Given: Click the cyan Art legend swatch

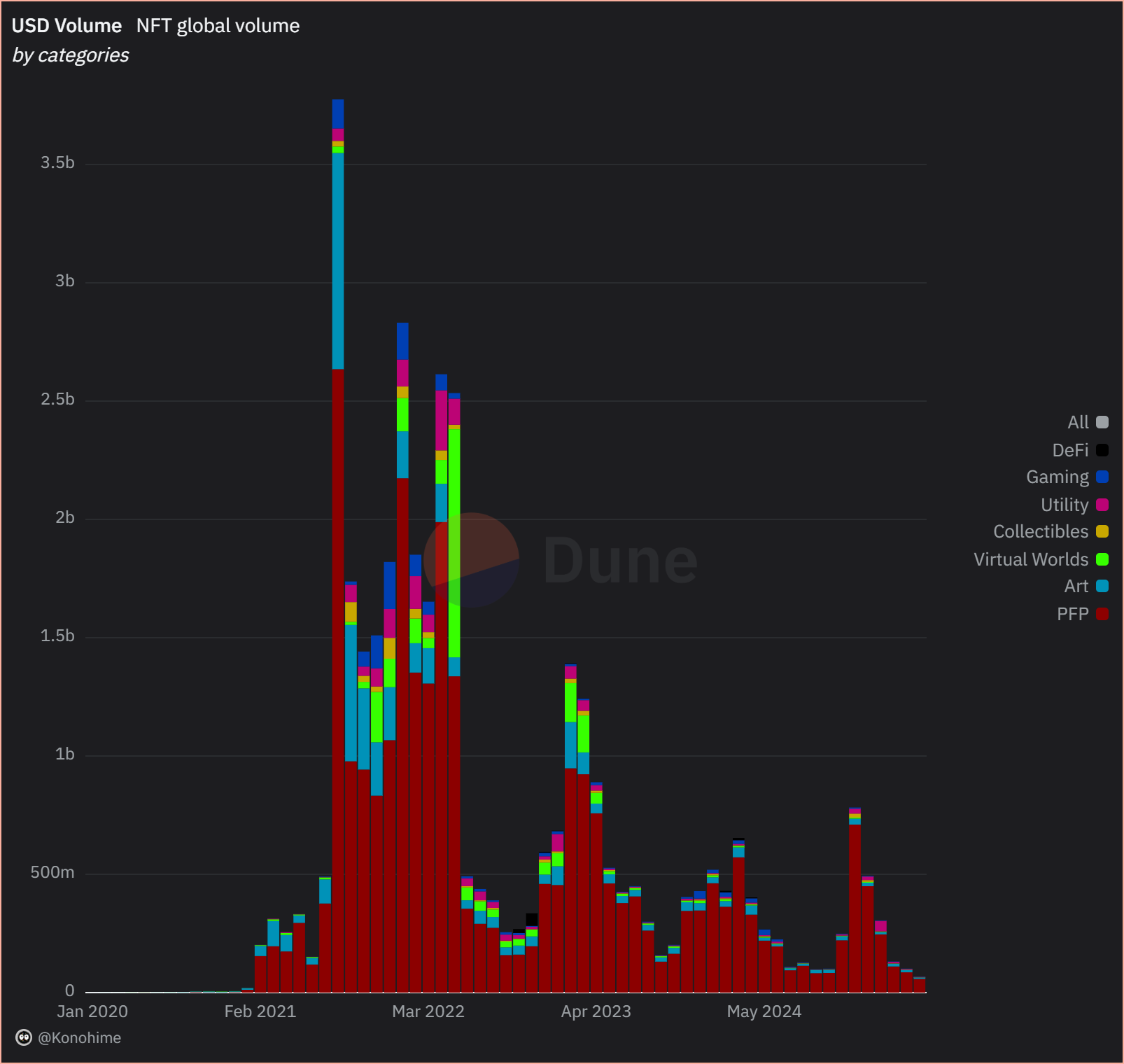Looking at the screenshot, I should 1101,587.
